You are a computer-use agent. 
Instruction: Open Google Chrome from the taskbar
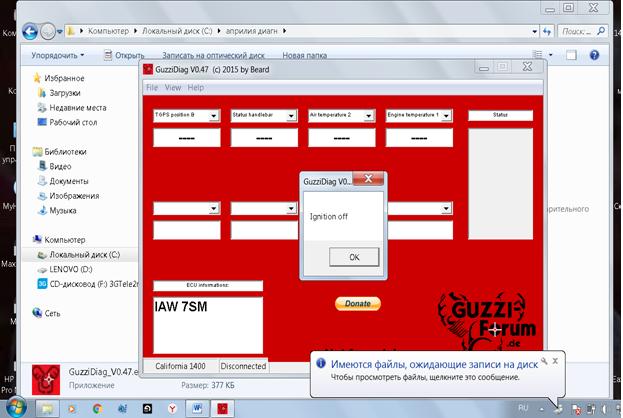click(97, 408)
